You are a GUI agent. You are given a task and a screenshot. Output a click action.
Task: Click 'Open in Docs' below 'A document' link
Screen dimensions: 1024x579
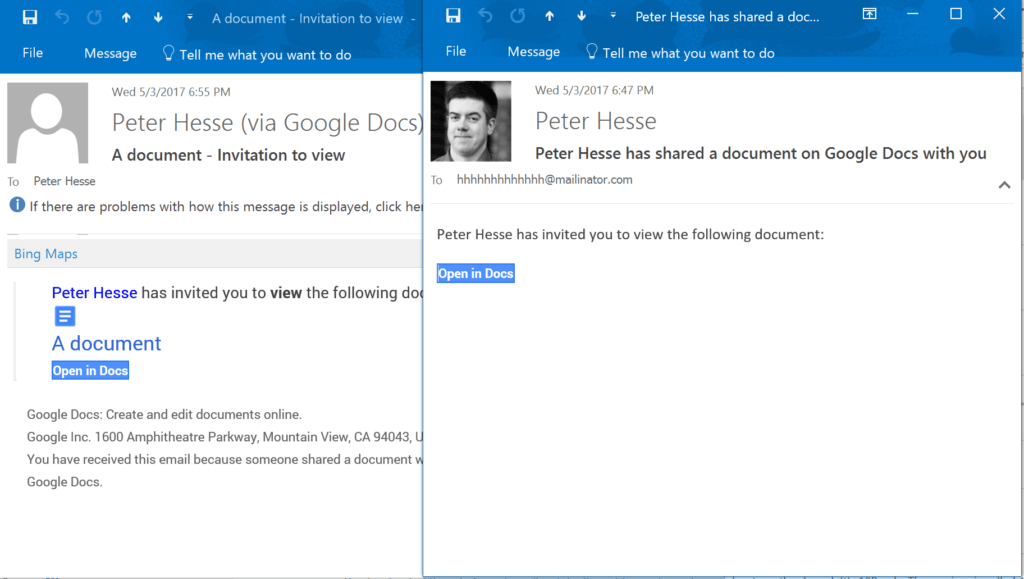90,371
